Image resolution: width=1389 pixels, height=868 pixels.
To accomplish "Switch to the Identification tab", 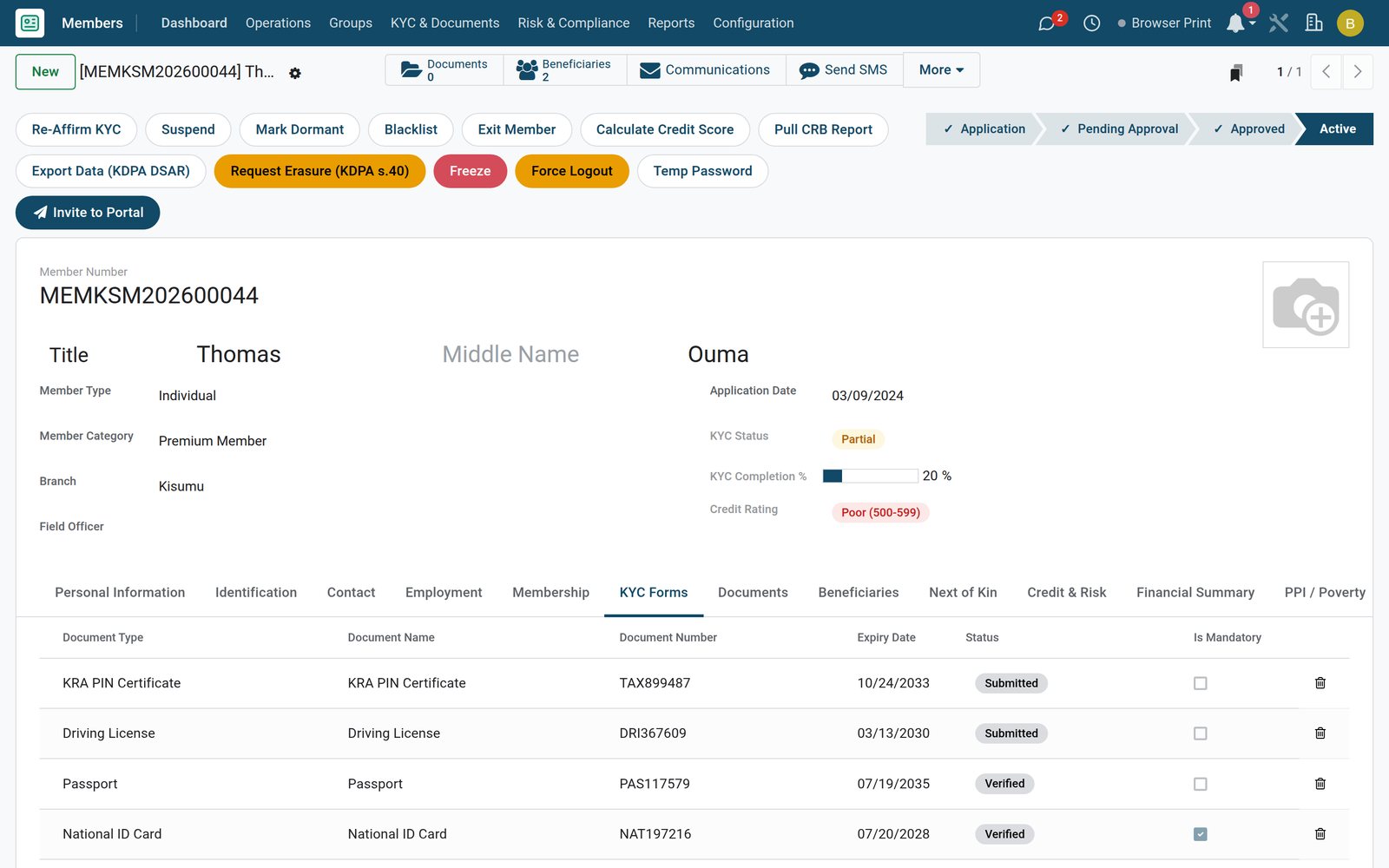I will tap(256, 593).
